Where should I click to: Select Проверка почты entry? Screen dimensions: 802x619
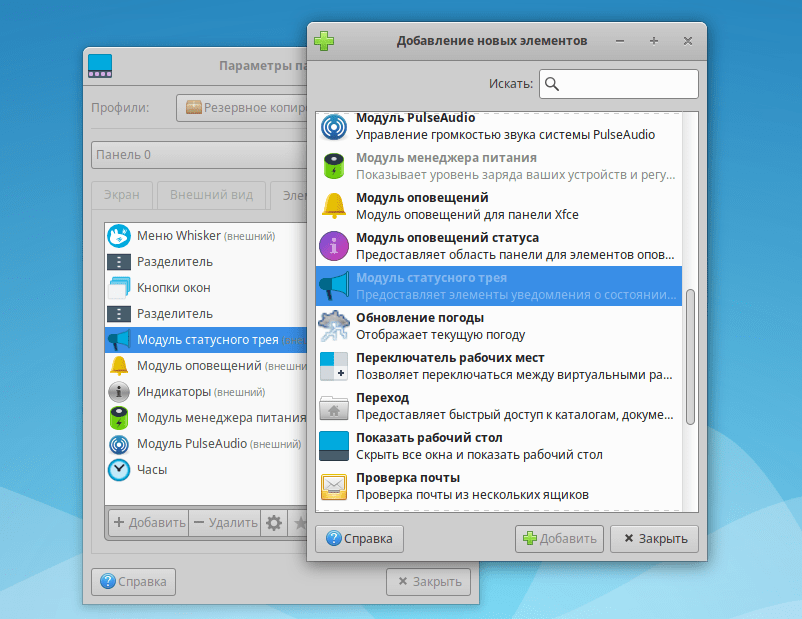coord(499,486)
